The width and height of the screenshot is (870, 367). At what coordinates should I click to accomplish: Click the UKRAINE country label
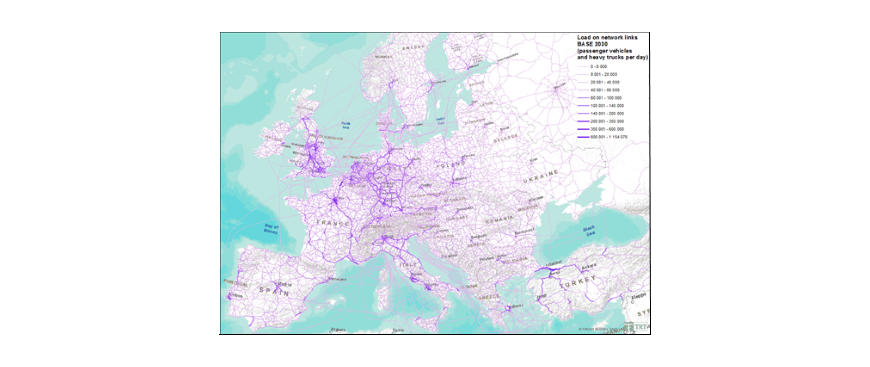click(540, 178)
